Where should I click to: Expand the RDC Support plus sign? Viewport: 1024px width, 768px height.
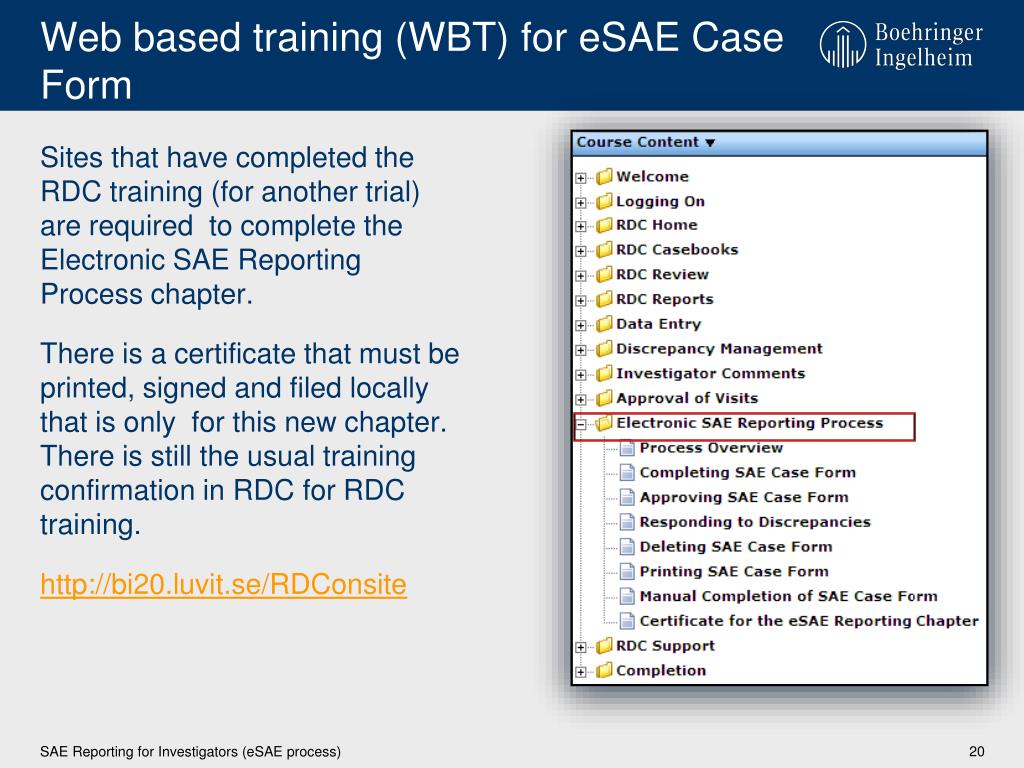click(581, 647)
